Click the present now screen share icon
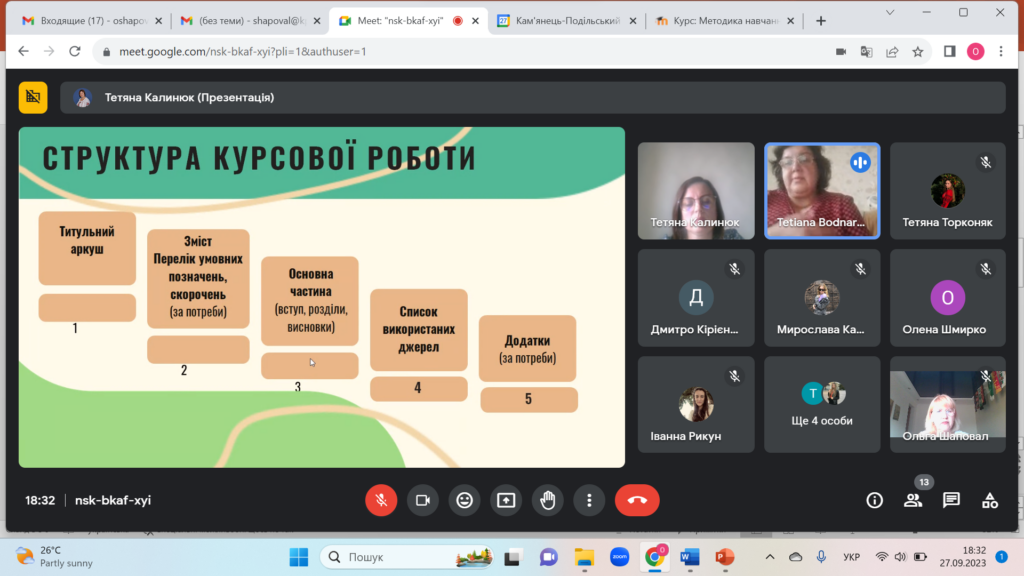Screen dimensions: 1024x576 click(506, 500)
